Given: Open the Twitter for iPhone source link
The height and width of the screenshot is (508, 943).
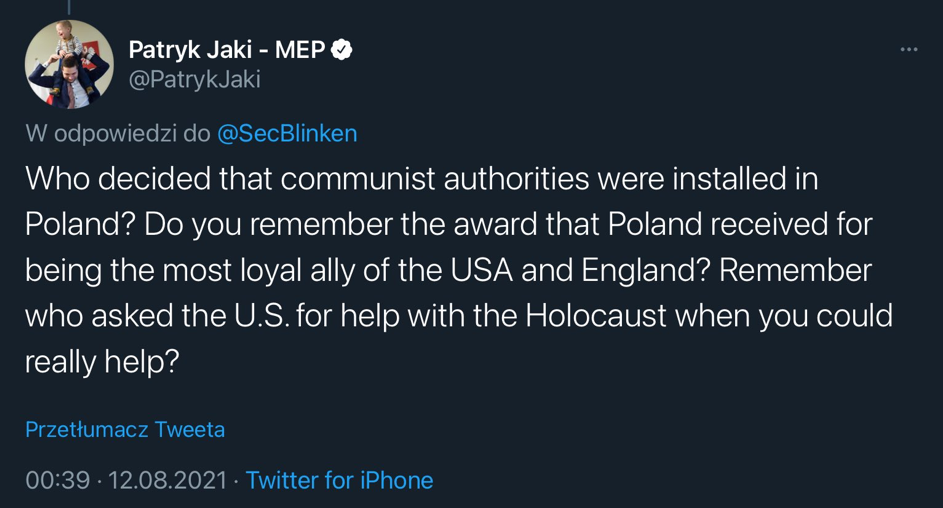Looking at the screenshot, I should coord(339,480).
